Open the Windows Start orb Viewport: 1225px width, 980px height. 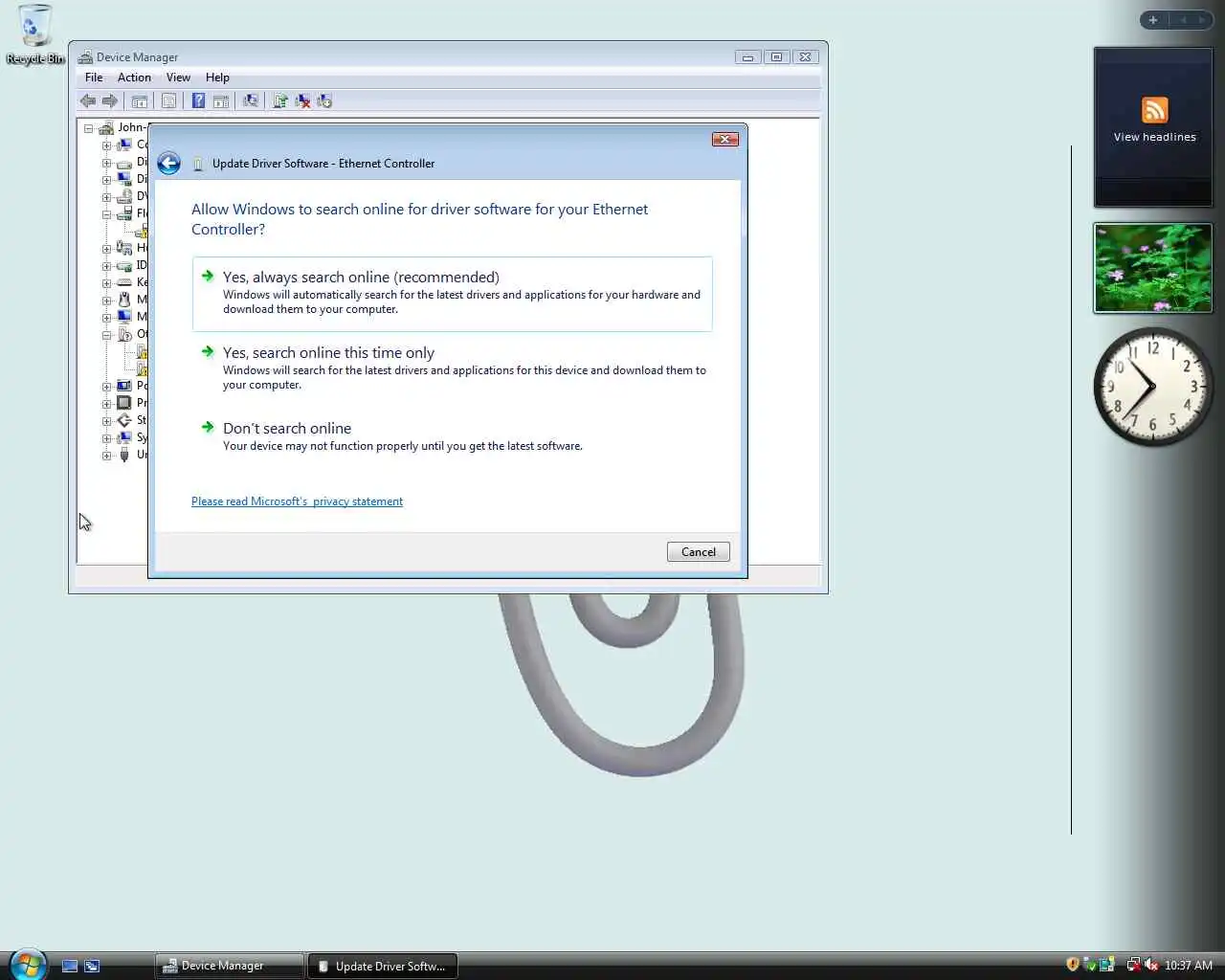coord(28,964)
